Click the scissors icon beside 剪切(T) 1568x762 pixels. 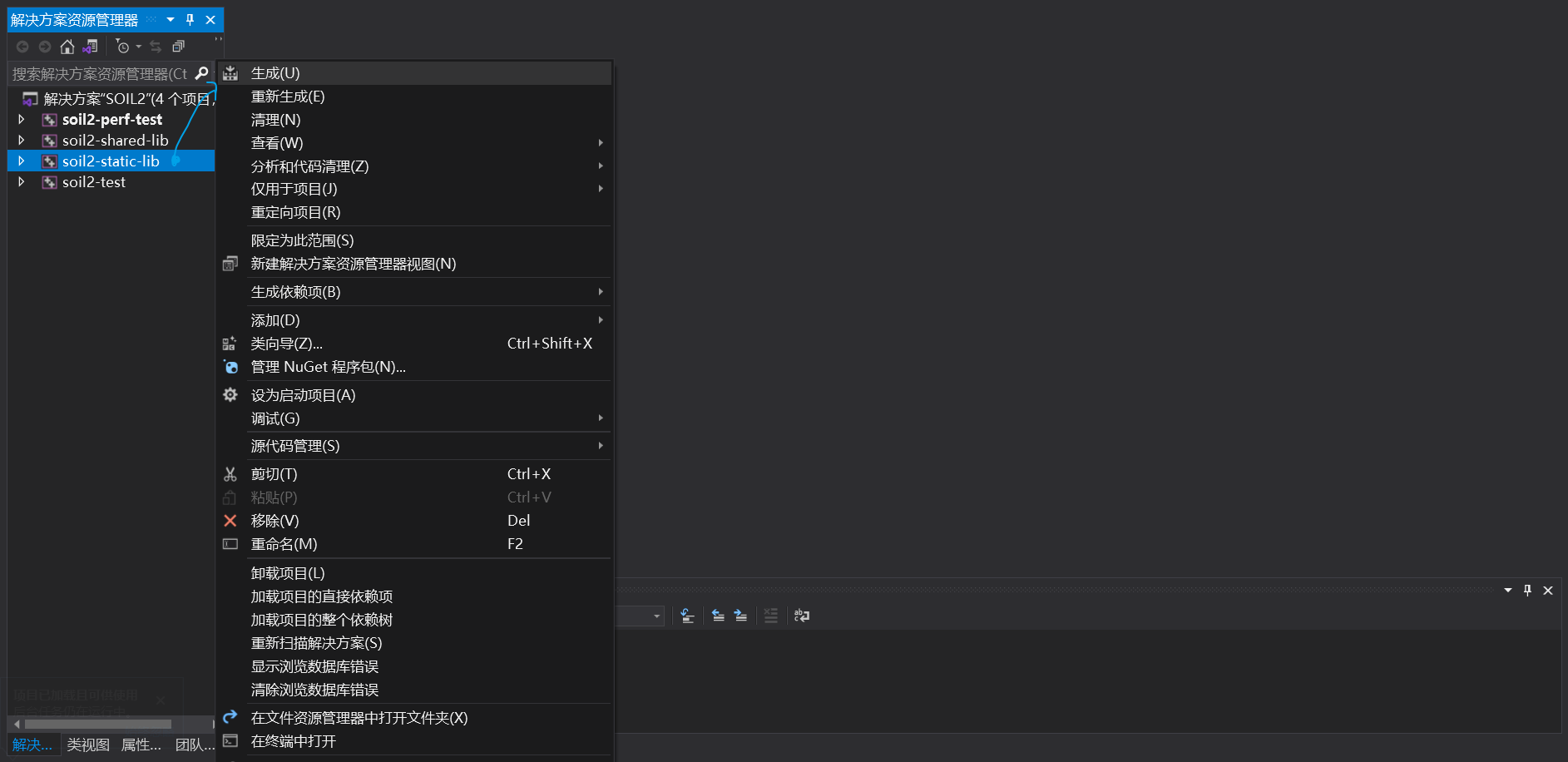pos(230,473)
